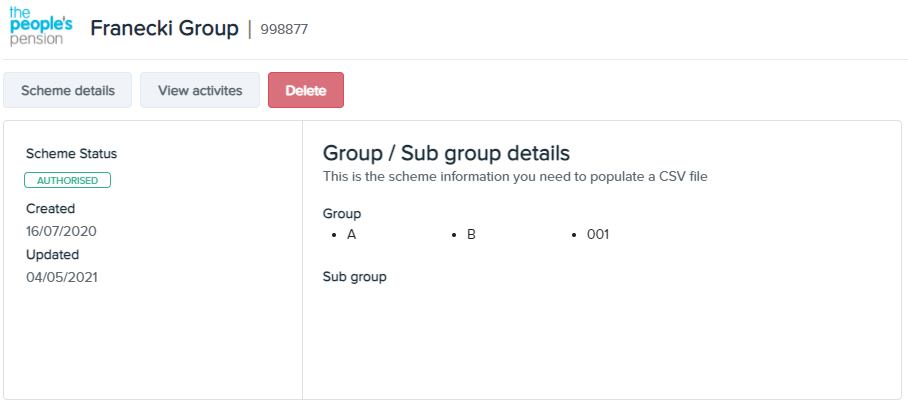The width and height of the screenshot is (908, 404).
Task: Click the Sub group label
Action: (x=354, y=277)
